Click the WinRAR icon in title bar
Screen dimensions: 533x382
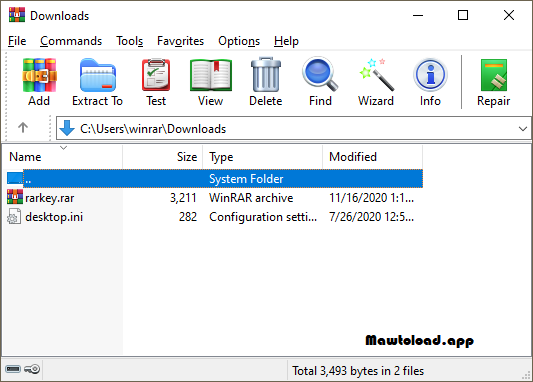click(x=17, y=15)
